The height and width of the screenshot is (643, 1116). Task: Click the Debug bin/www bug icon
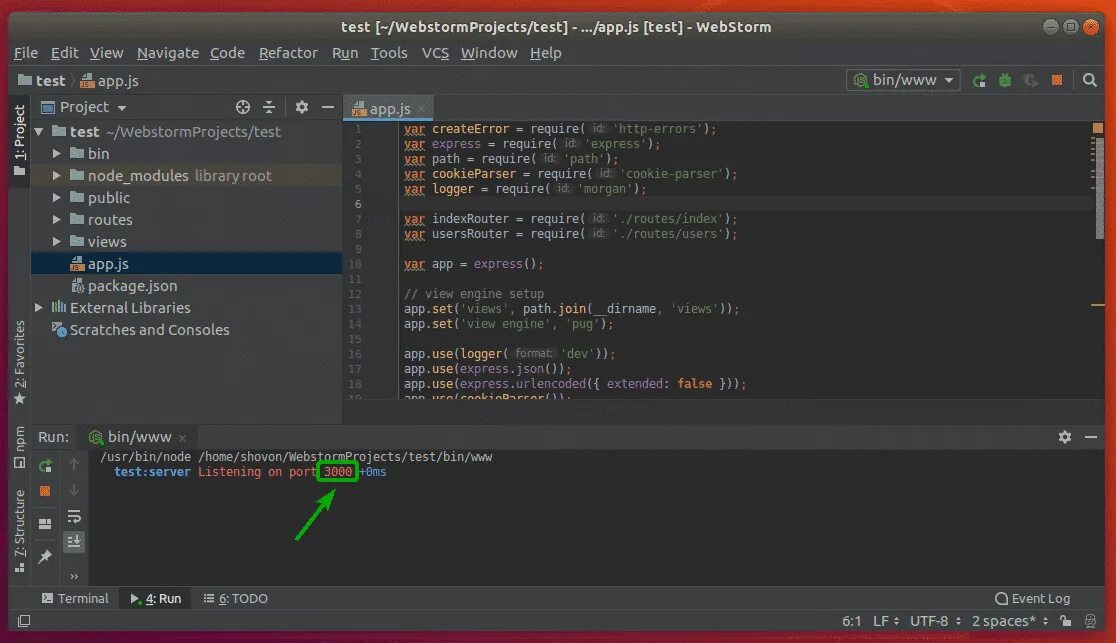tap(1005, 80)
